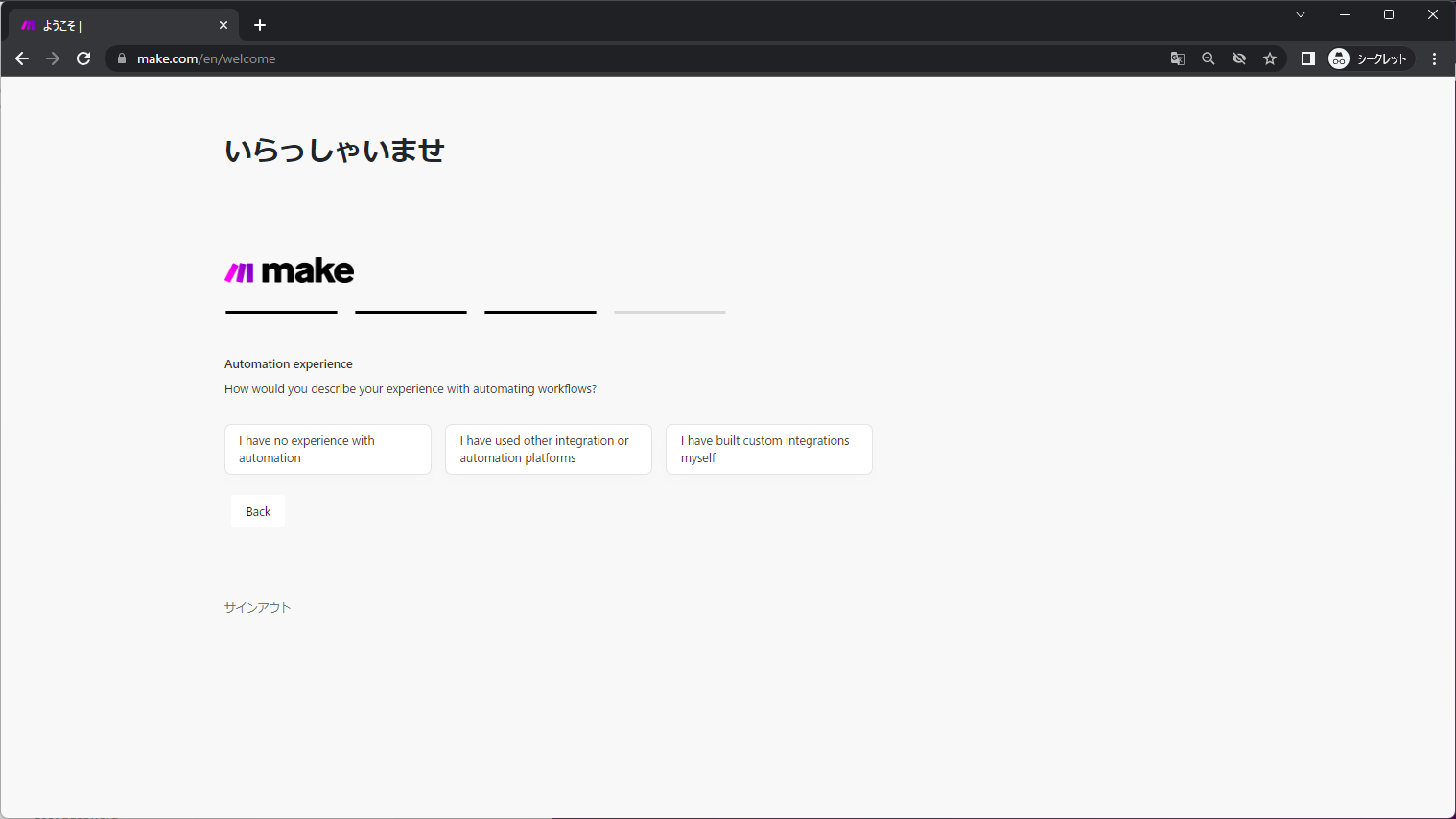Viewport: 1456px width, 819px height.
Task: Choose "I have built custom integrations myself"
Action: [x=769, y=449]
